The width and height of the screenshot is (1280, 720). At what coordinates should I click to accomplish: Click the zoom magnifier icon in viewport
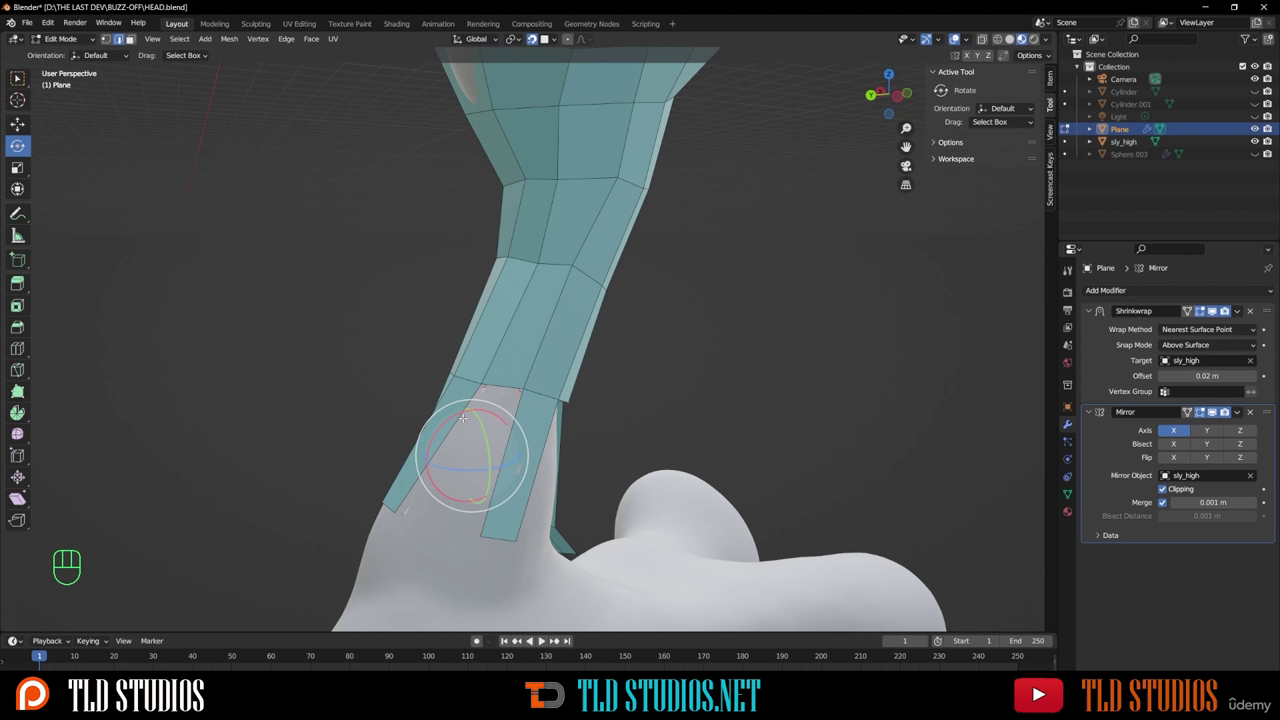pos(906,128)
